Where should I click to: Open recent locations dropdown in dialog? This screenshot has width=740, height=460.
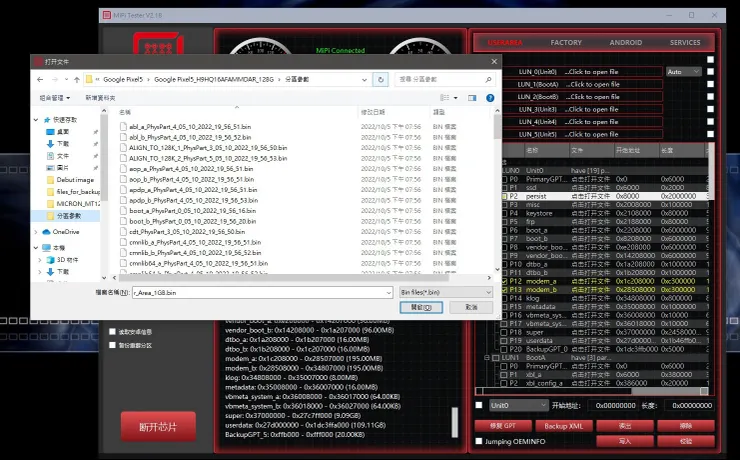(67, 80)
